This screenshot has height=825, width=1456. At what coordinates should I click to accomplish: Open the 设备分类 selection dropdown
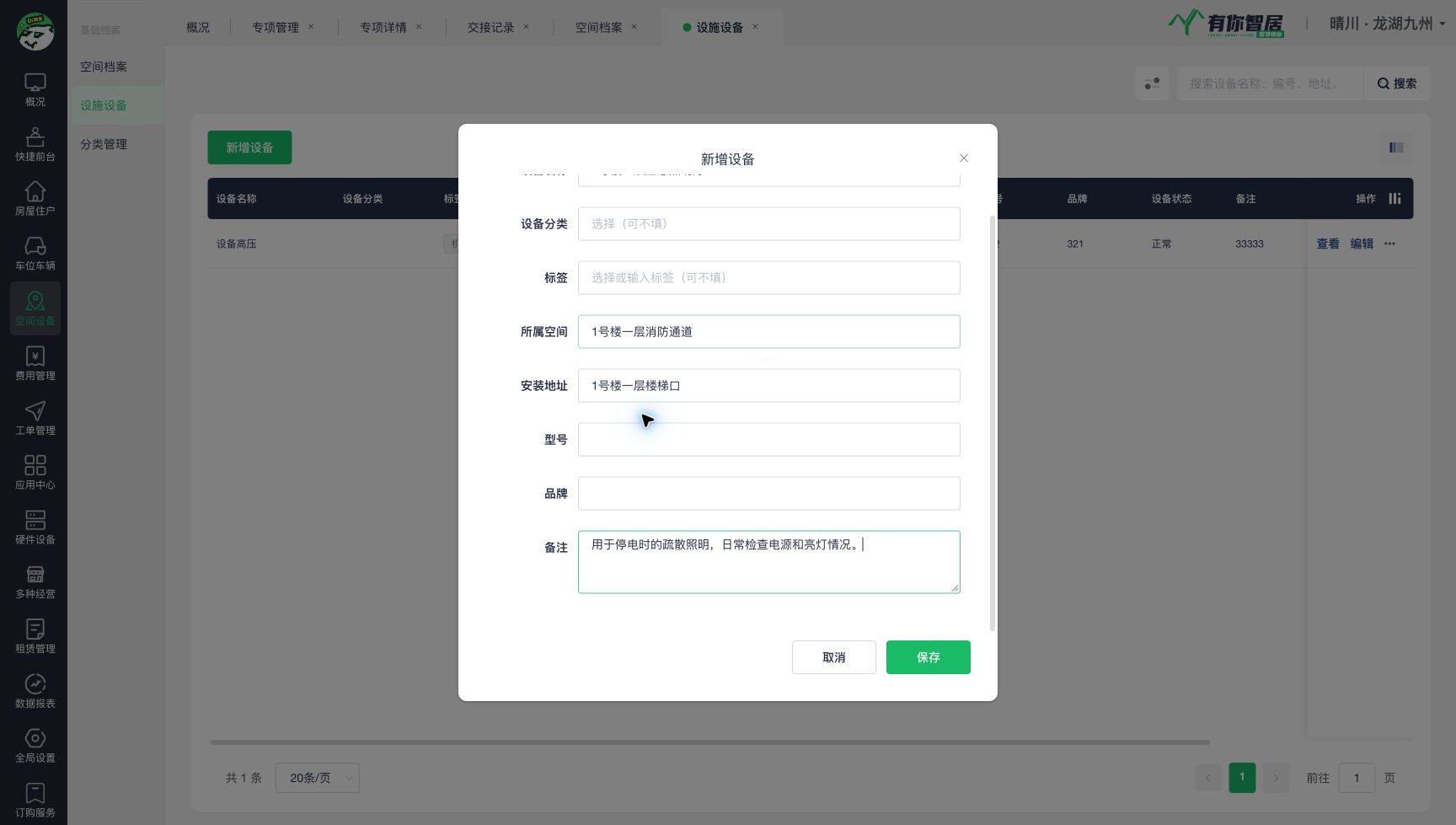tap(768, 223)
